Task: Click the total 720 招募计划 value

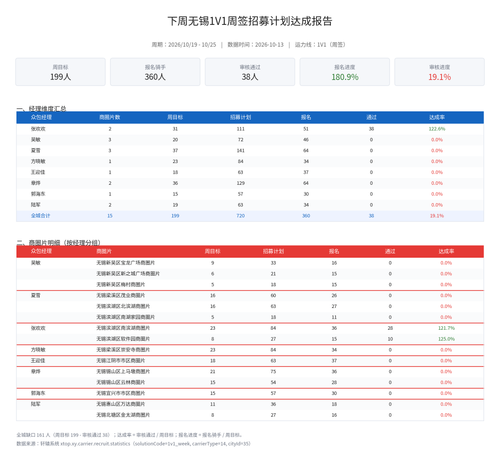Action: pyautogui.click(x=240, y=216)
